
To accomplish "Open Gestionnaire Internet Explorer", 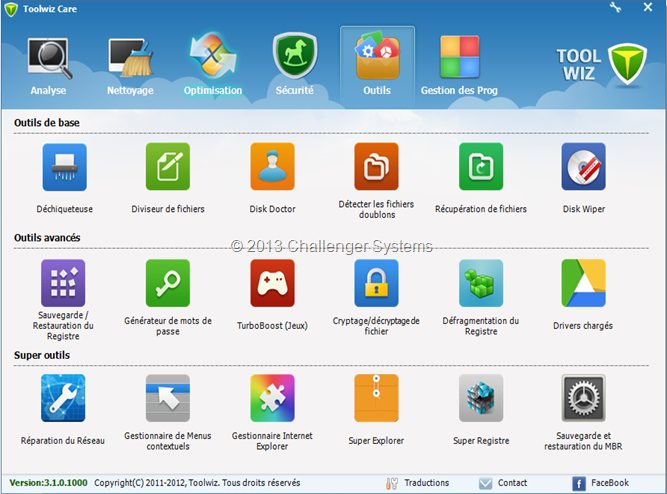I will [273, 398].
